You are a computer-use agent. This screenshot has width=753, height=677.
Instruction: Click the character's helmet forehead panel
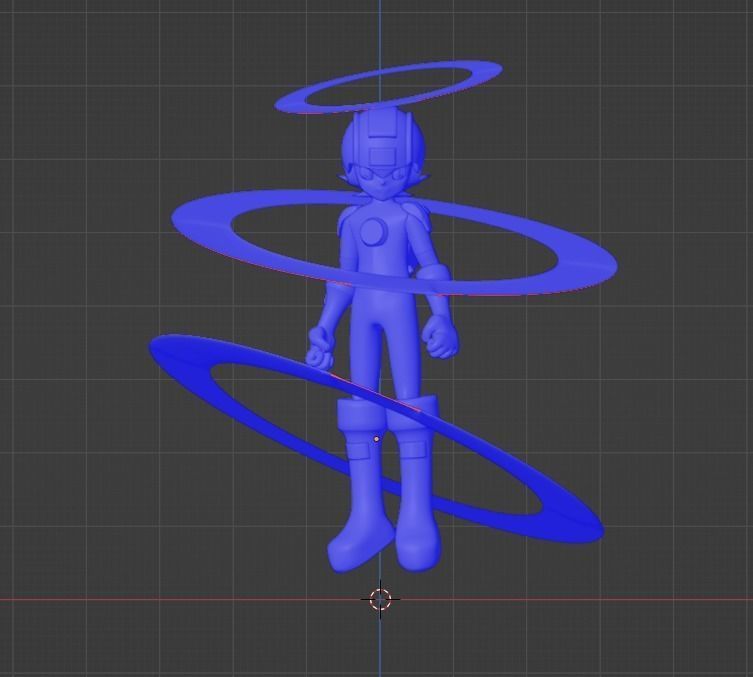383,157
